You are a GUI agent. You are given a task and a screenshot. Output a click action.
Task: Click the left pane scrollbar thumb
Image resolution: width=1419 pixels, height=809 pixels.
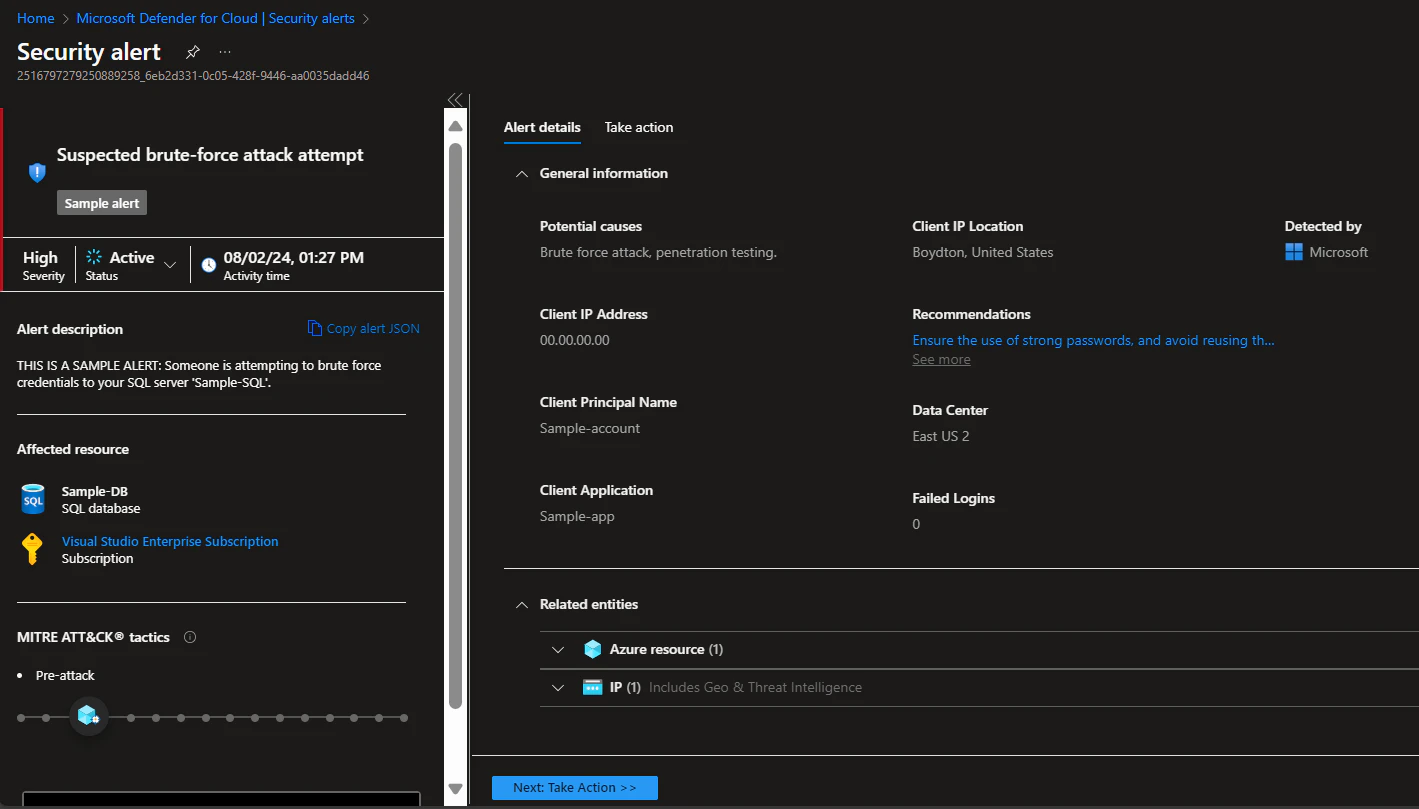(x=455, y=425)
